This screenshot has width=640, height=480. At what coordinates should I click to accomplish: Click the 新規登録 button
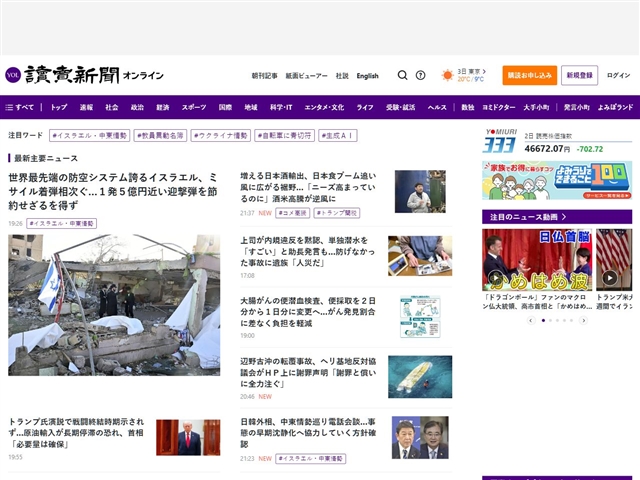click(x=580, y=76)
